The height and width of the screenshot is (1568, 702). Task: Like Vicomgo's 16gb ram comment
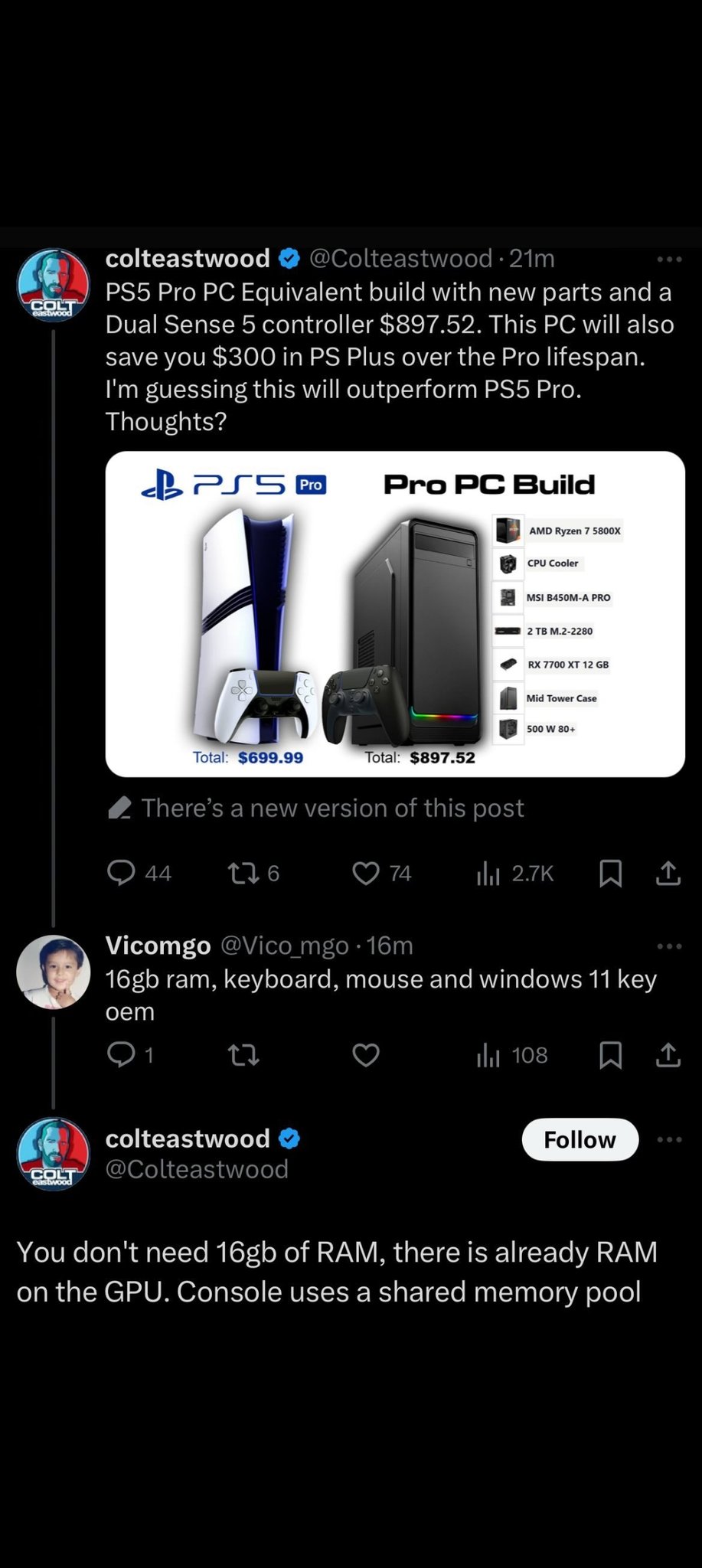(366, 1056)
